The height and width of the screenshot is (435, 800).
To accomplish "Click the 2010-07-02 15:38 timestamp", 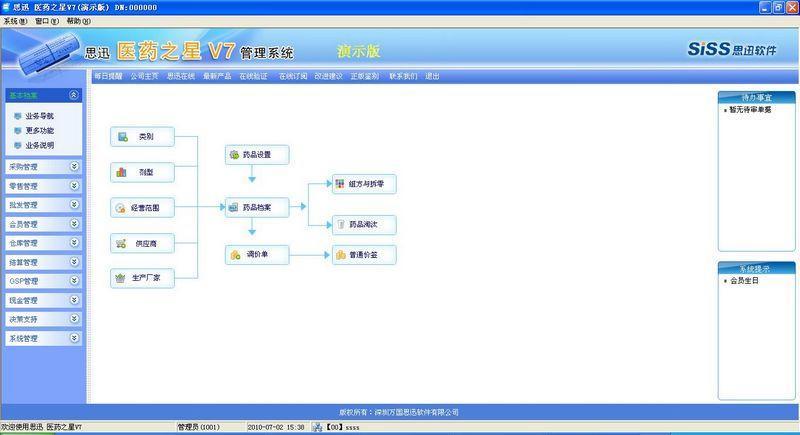I will click(276, 427).
